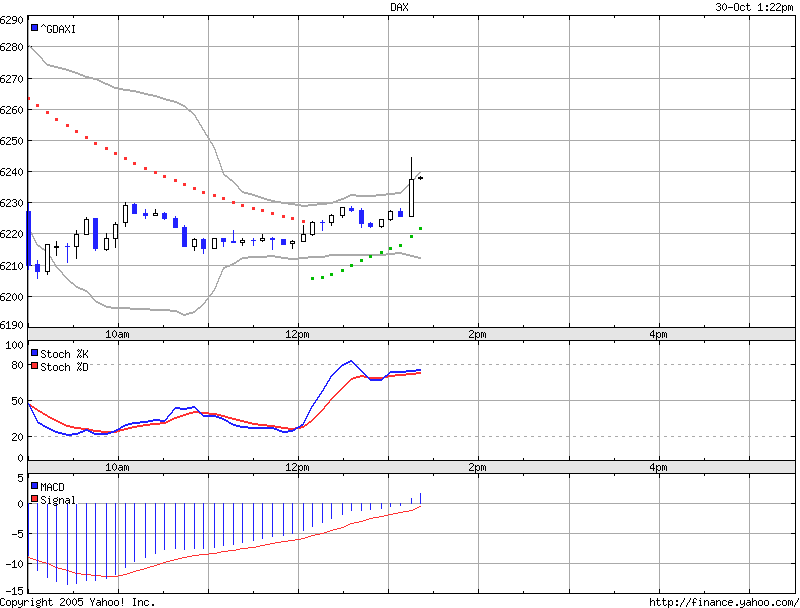
Task: Click the Copyright 2005 Yahoo! Inc. text
Action: point(77,602)
